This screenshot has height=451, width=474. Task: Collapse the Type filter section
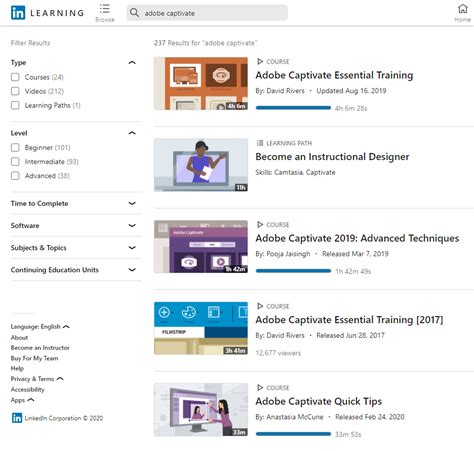pyautogui.click(x=132, y=62)
